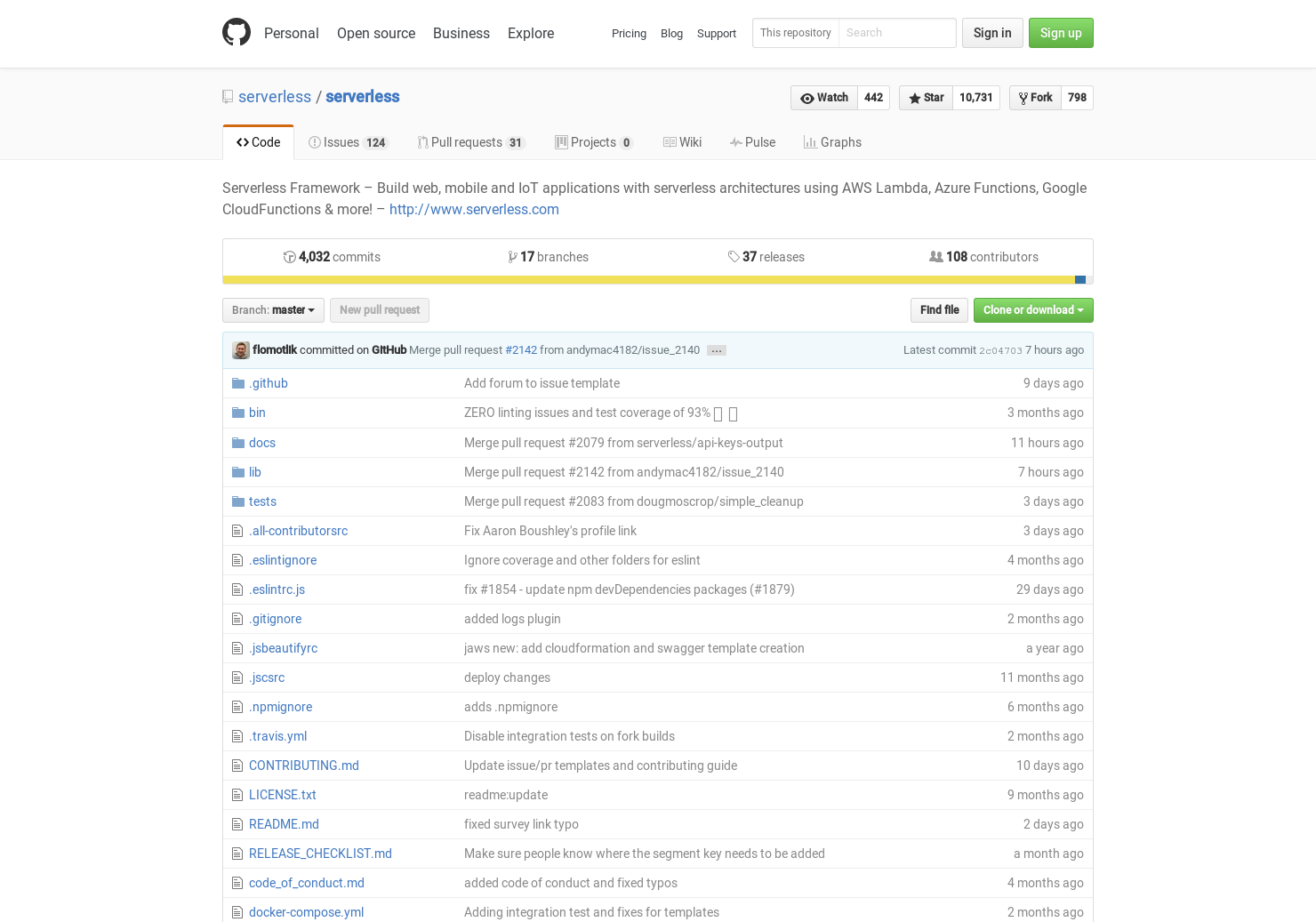Image resolution: width=1316 pixels, height=922 pixels.
Task: Open the Graphs tab
Action: pos(832,142)
